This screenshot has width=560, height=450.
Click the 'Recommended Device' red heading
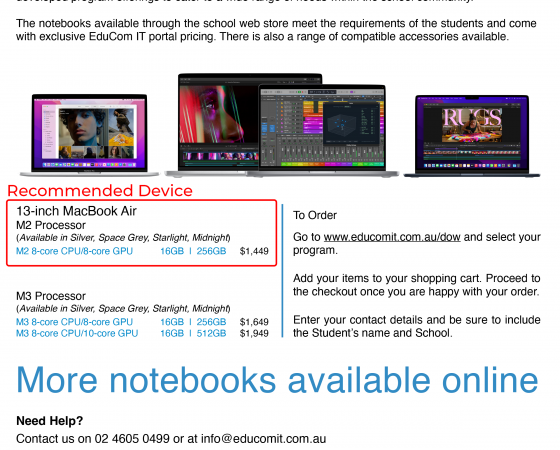[100, 191]
